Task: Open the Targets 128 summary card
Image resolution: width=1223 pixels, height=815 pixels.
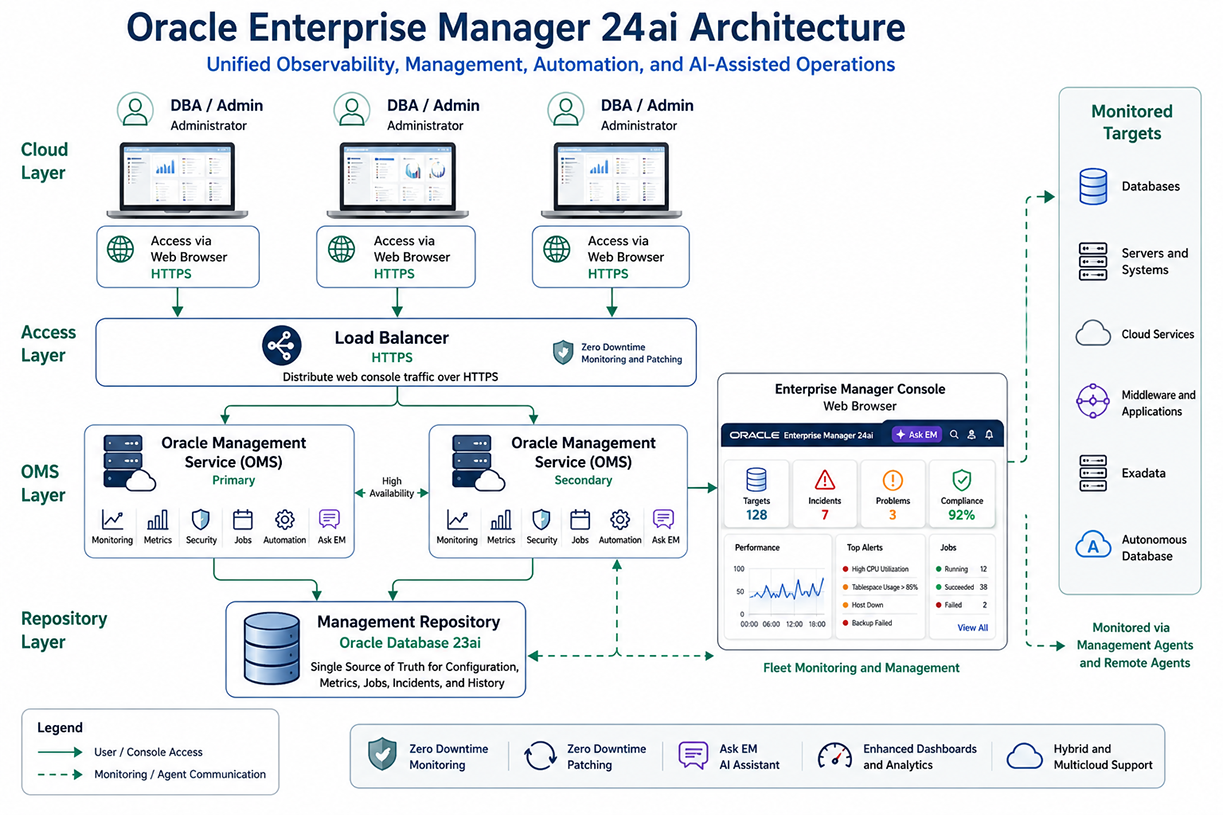Action: (x=756, y=493)
